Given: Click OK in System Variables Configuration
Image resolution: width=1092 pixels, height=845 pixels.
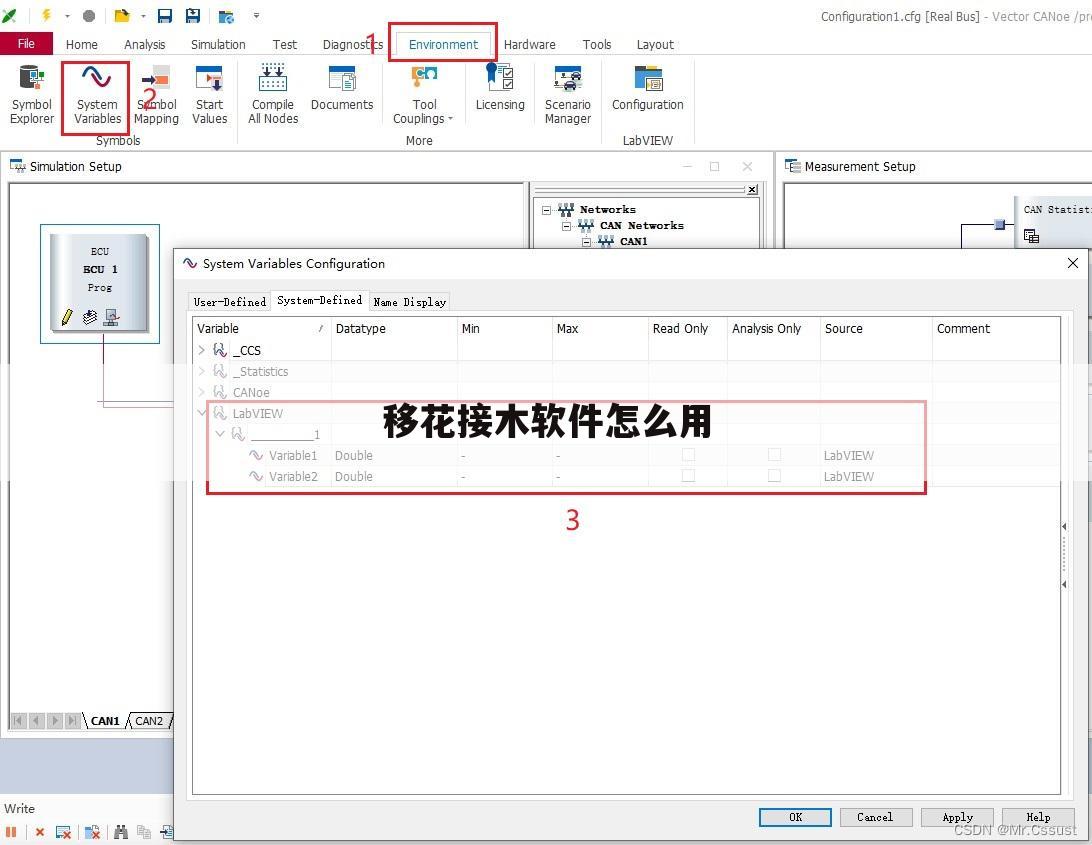Looking at the screenshot, I should click(795, 817).
